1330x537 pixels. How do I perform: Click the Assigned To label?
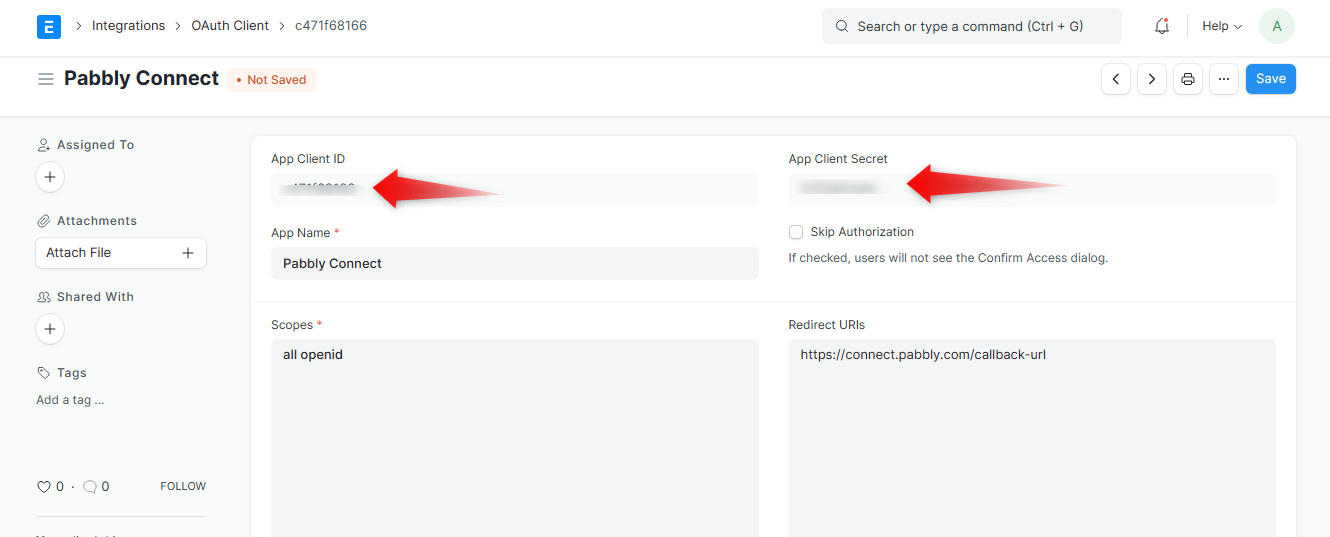(95, 145)
